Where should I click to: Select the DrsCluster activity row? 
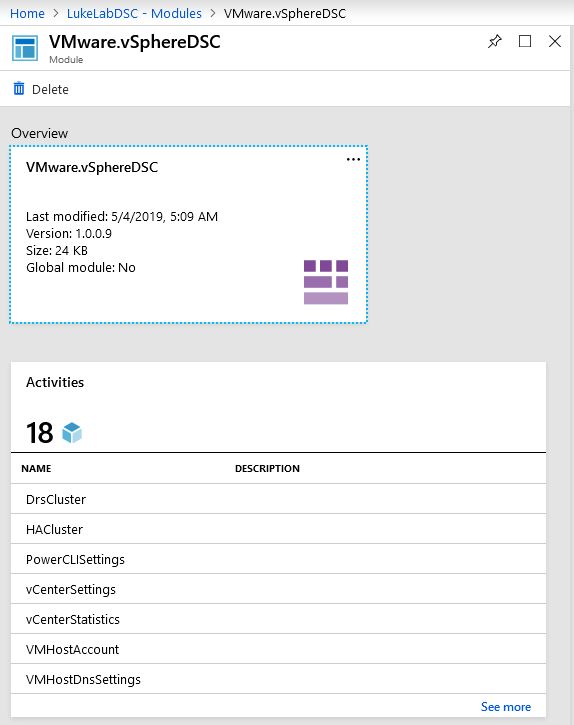click(x=278, y=499)
